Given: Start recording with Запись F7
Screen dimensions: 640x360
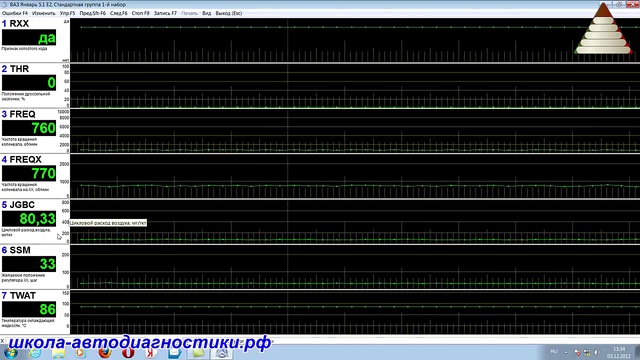Looking at the screenshot, I should tap(165, 13).
